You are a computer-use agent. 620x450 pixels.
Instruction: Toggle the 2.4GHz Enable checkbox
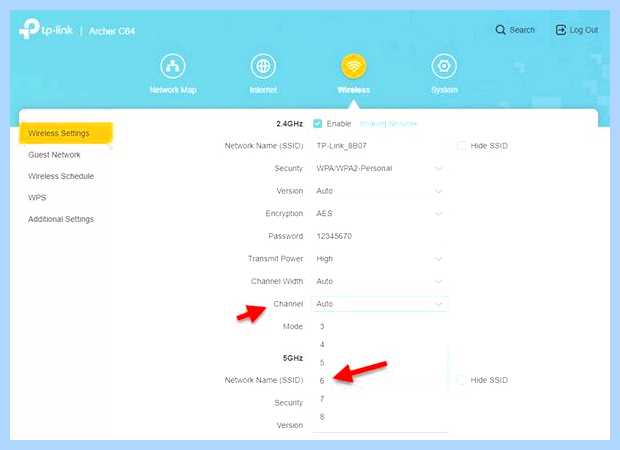pyautogui.click(x=317, y=123)
